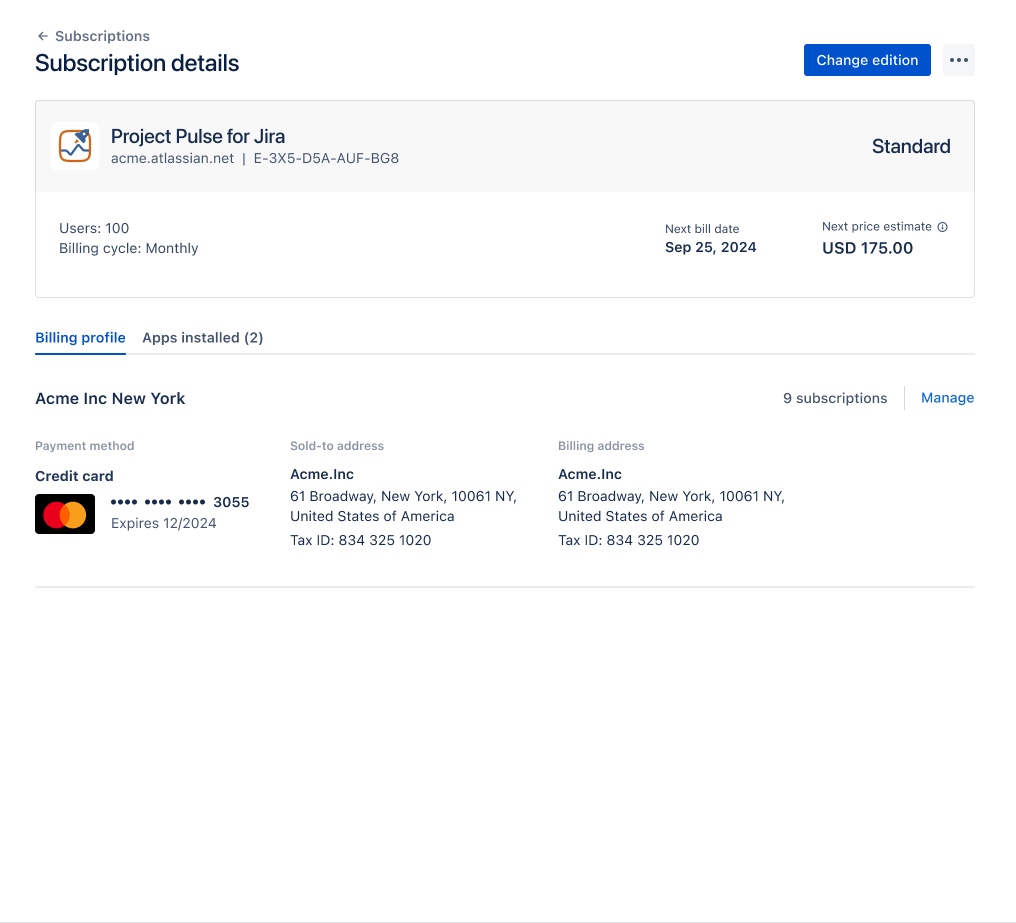Click Acme.Inc under Sold-to address
Viewport: 1016px width, 923px height.
322,474
